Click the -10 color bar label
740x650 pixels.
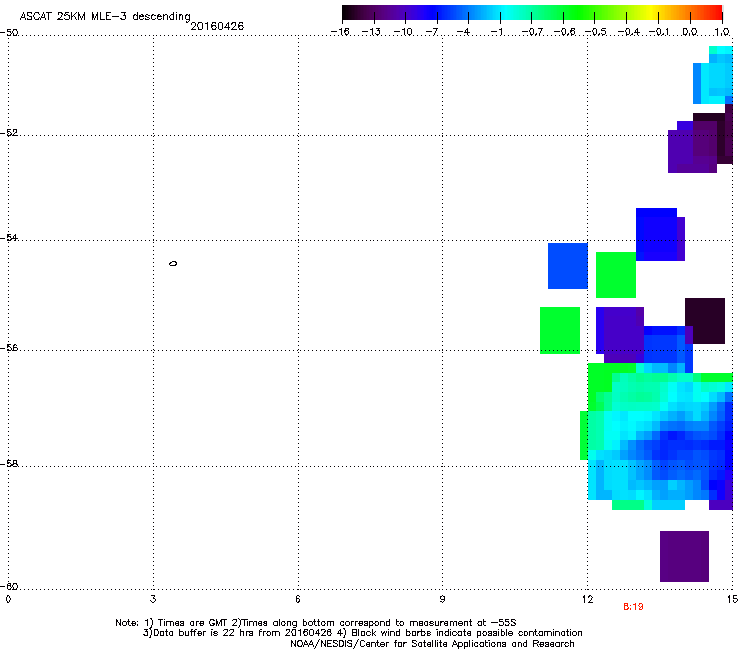coord(403,32)
